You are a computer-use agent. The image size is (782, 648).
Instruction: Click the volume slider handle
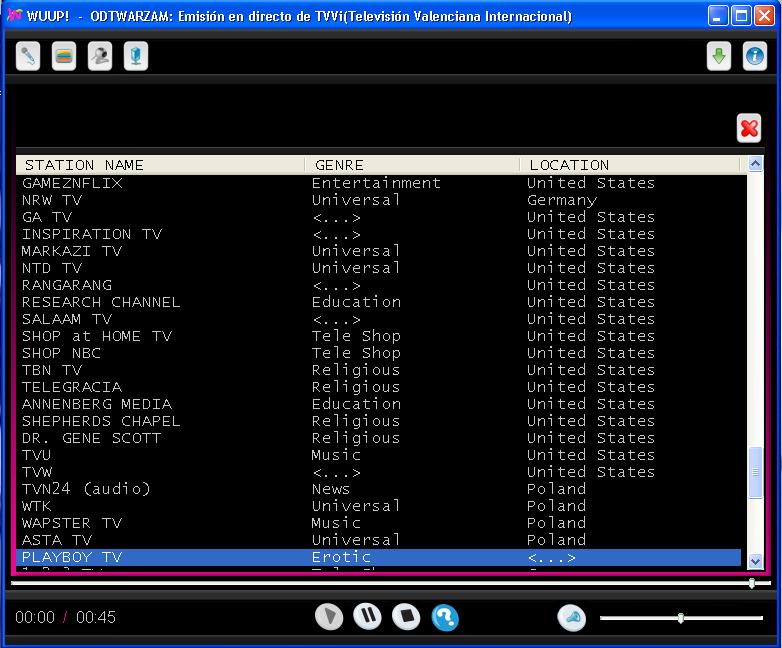pos(681,618)
